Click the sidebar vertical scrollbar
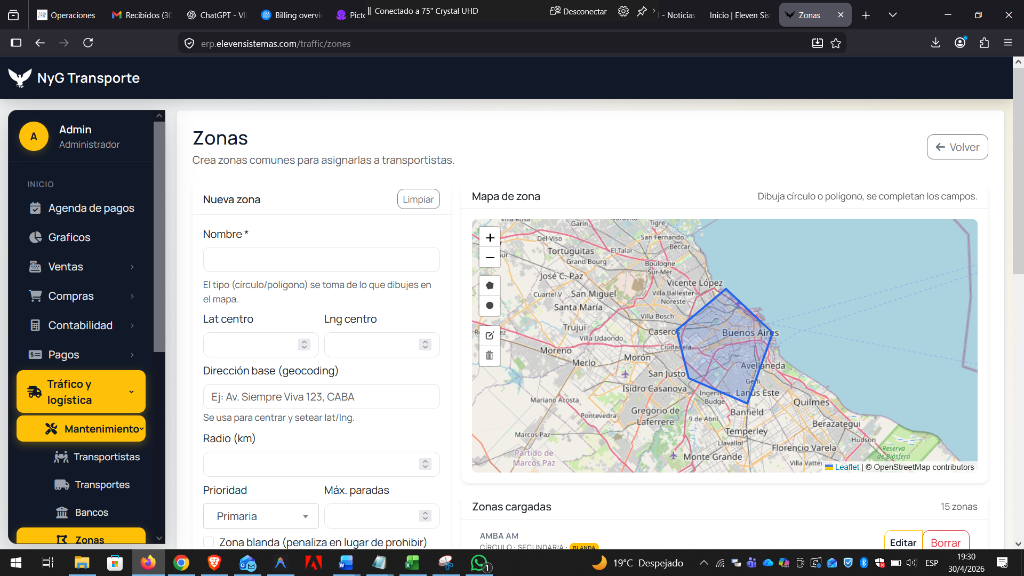 [x=159, y=235]
